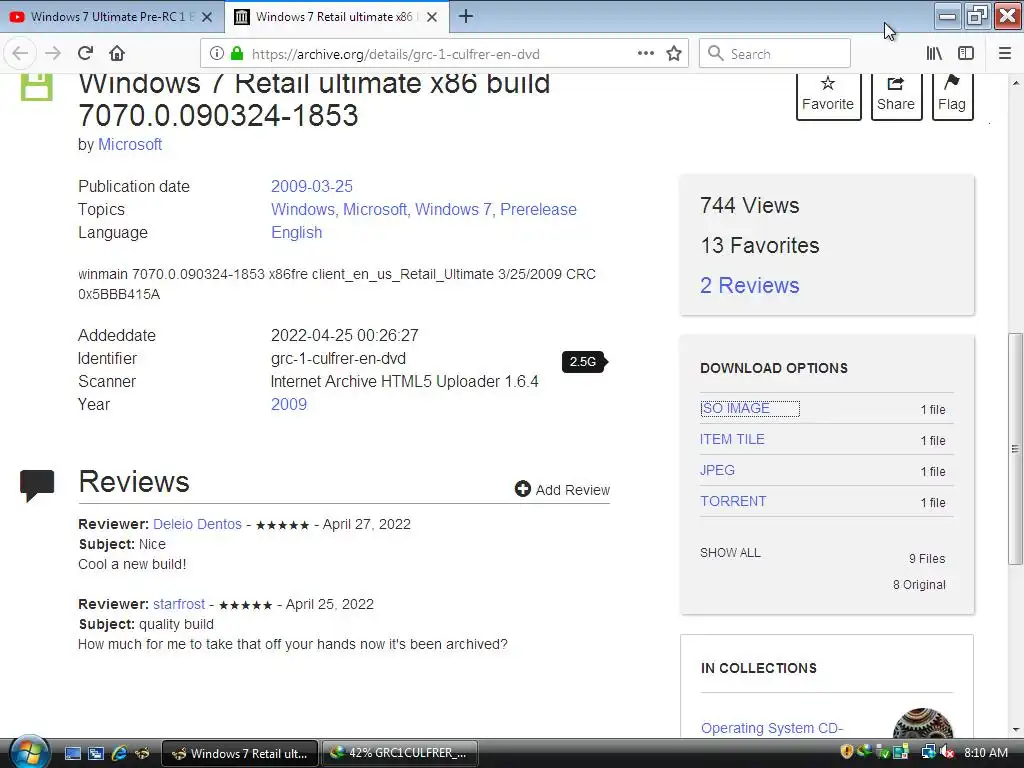The width and height of the screenshot is (1024, 768).
Task: Click publication date 2009-03-25 link
Action: click(x=312, y=186)
